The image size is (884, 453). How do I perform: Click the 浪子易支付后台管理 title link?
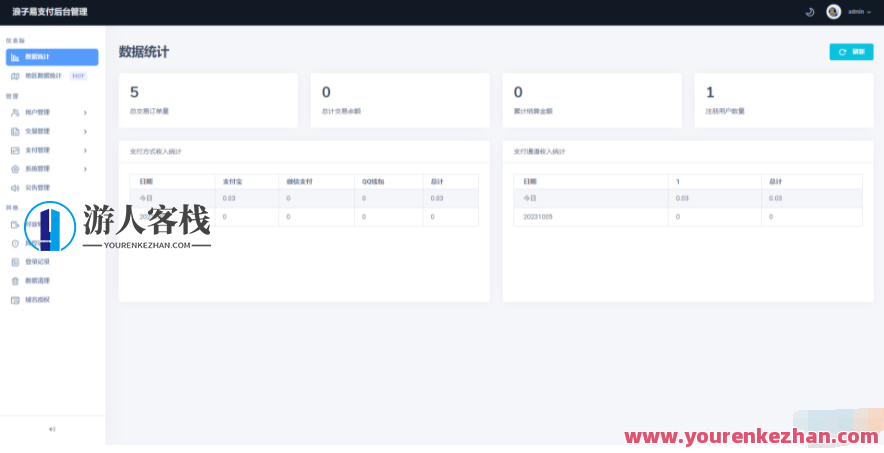49,12
